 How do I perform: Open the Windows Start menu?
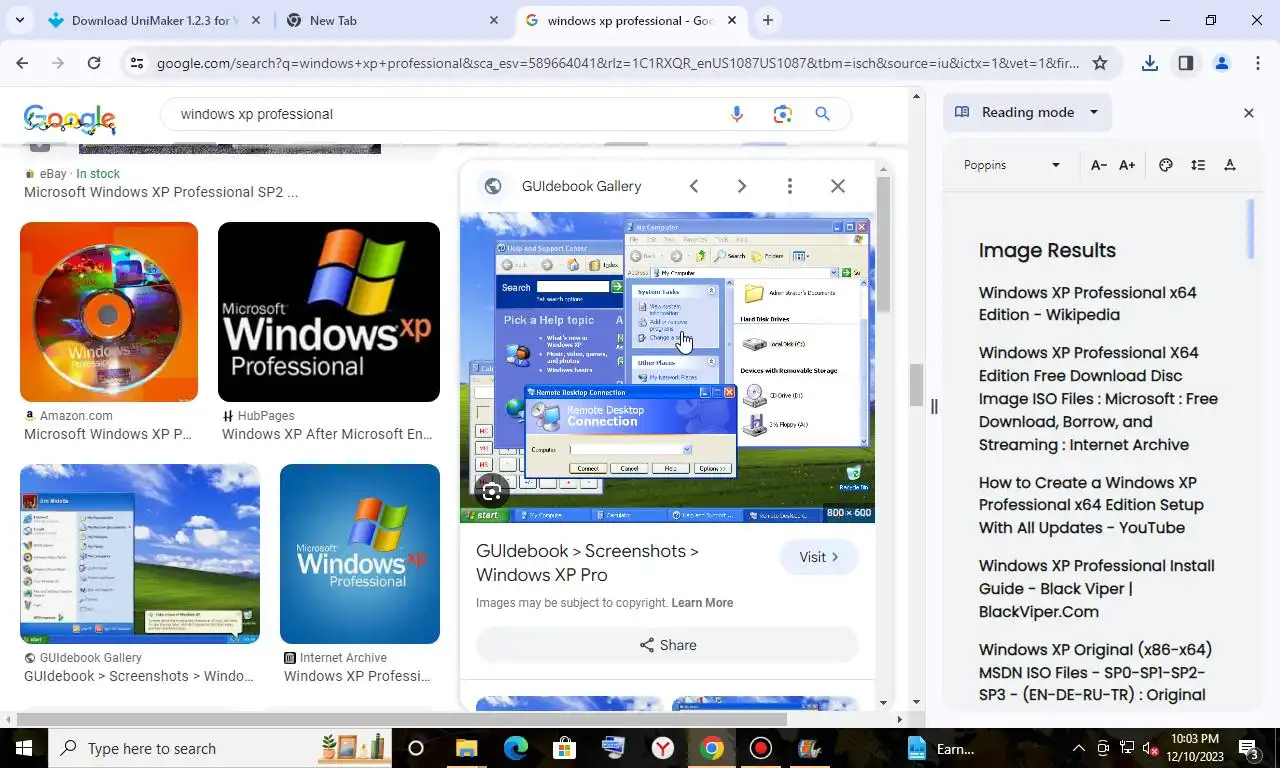tap(23, 748)
